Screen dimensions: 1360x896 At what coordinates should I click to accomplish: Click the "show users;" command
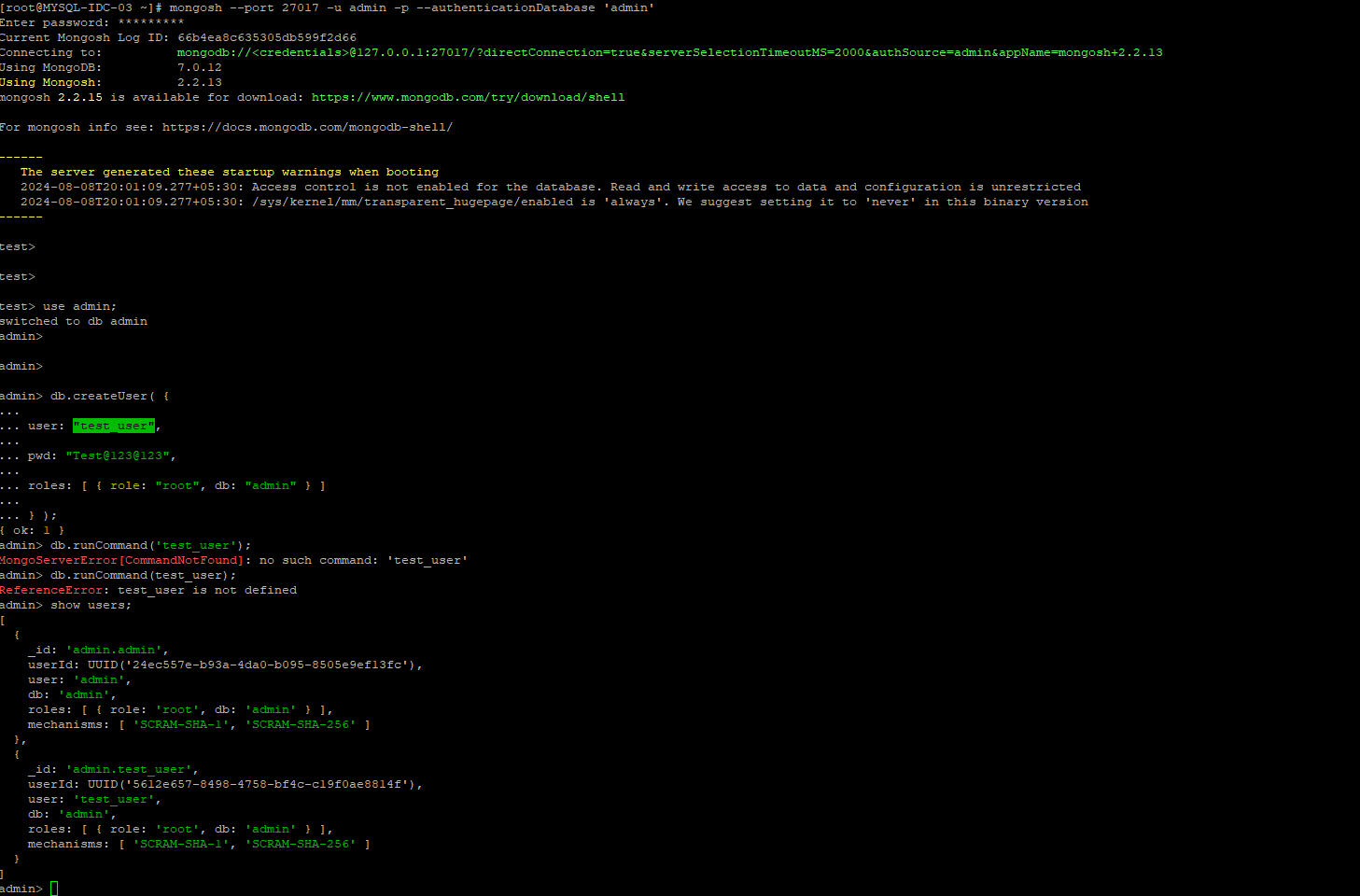91,605
